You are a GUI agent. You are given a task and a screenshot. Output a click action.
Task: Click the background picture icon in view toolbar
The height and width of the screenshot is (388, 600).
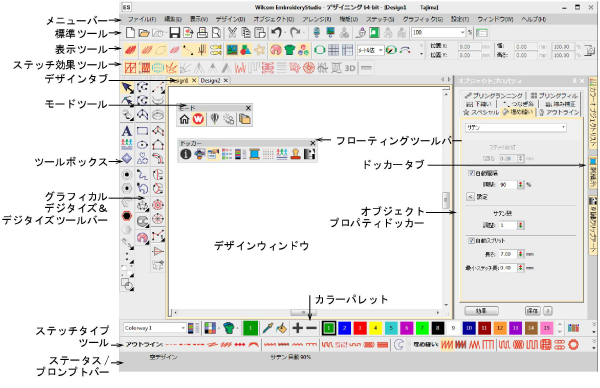click(x=232, y=50)
